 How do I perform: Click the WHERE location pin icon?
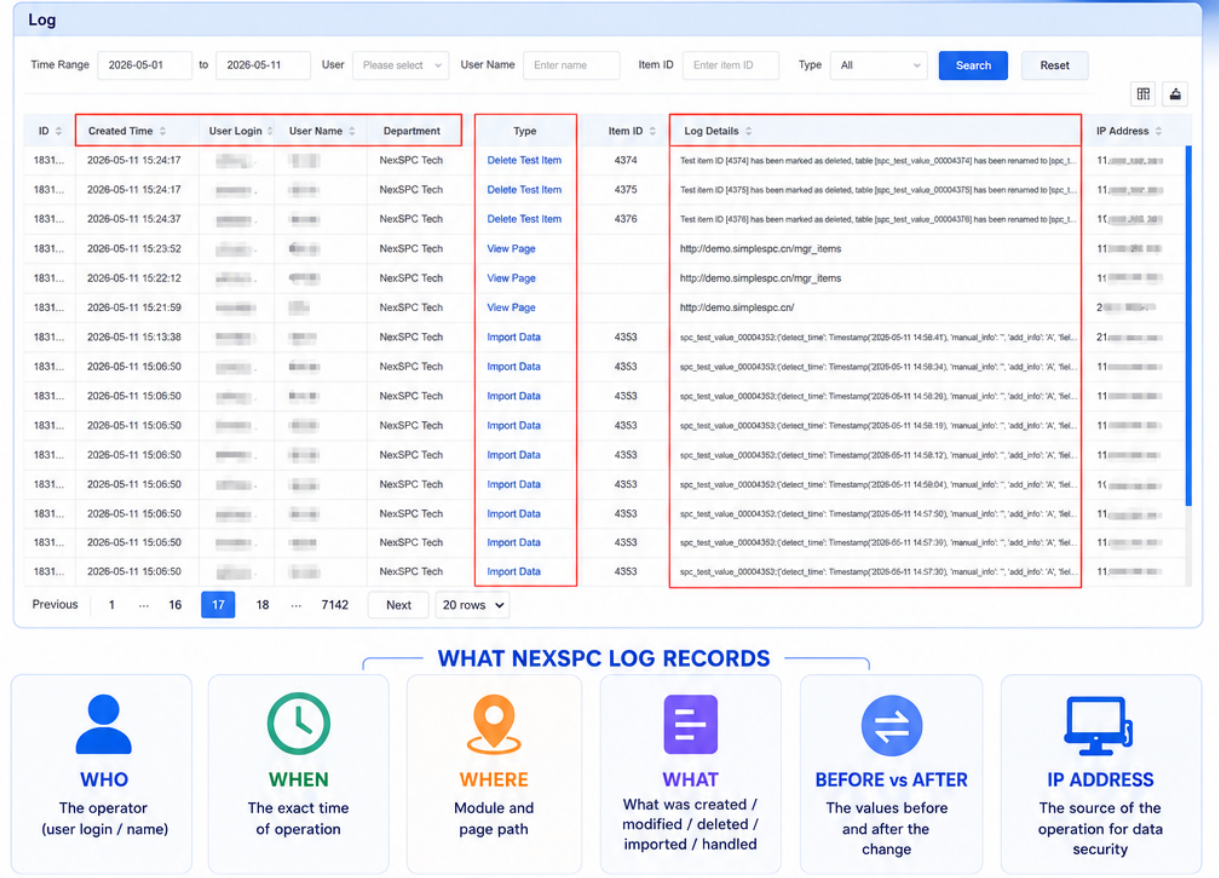(x=493, y=724)
